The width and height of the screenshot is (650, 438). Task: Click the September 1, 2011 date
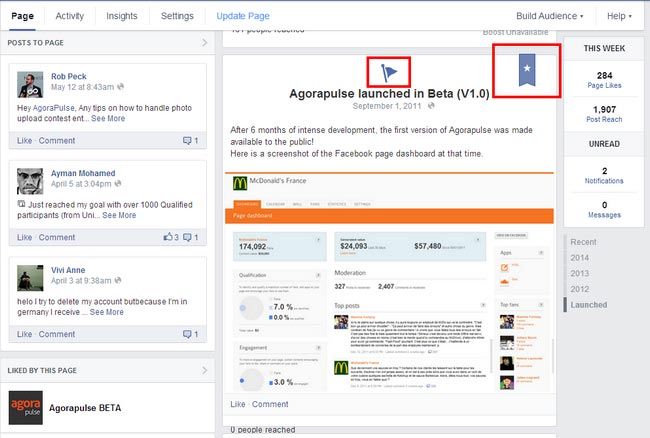[x=387, y=106]
